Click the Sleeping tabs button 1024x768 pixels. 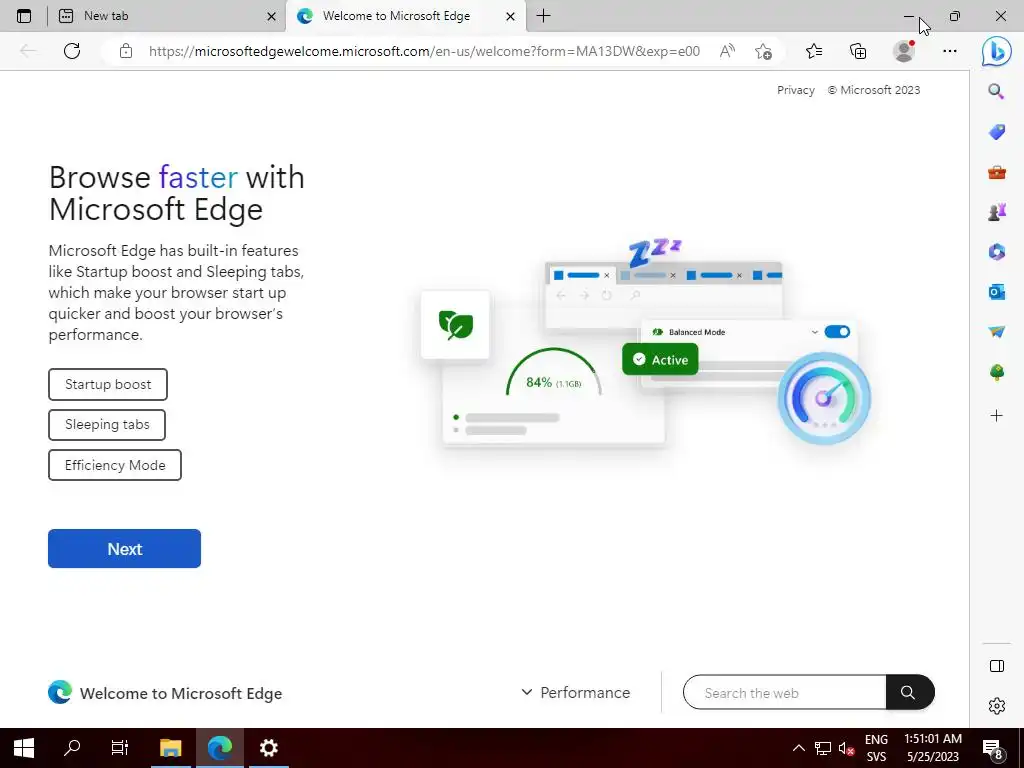point(107,424)
